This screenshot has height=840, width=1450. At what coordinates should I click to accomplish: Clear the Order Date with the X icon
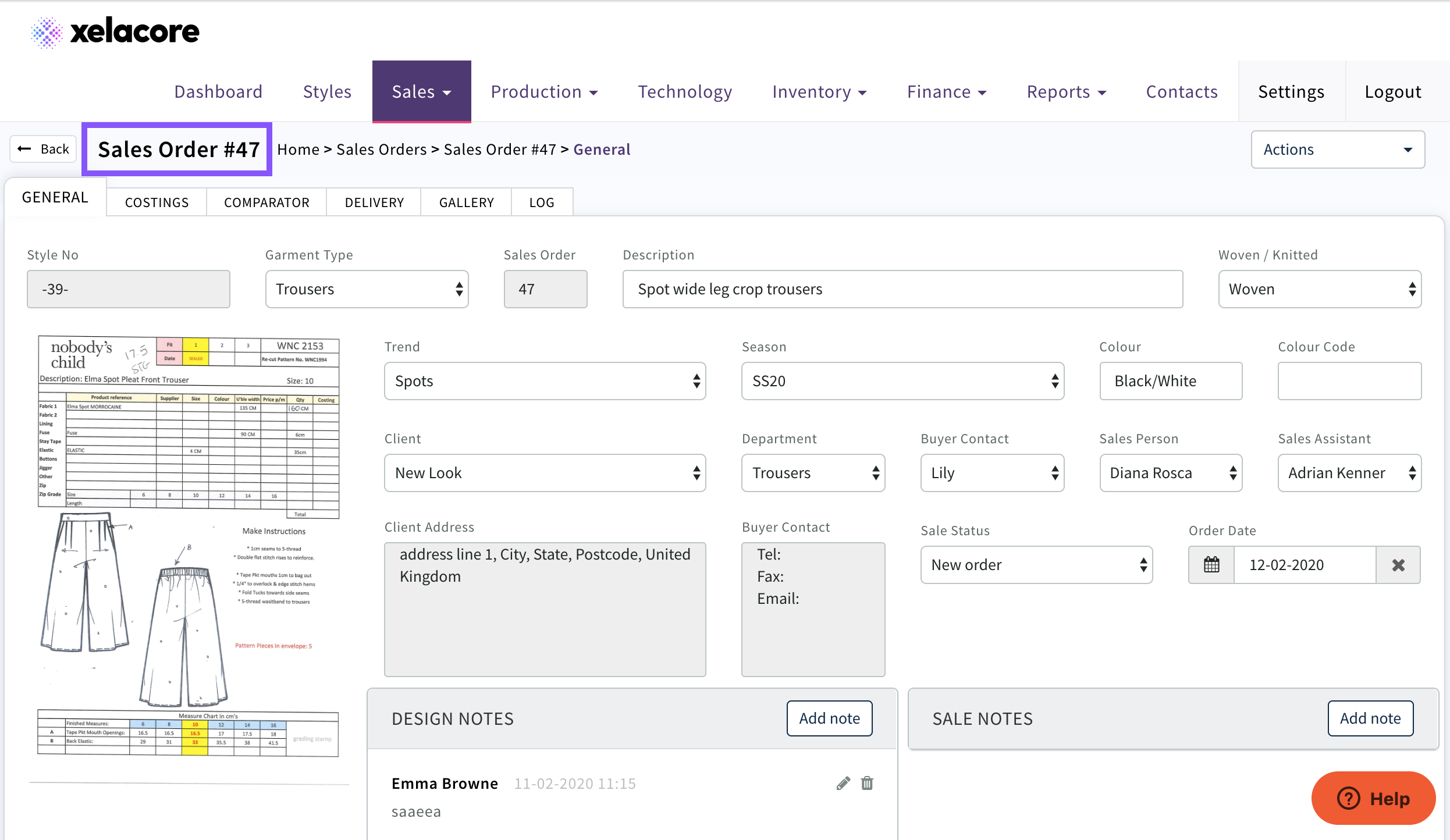point(1398,564)
